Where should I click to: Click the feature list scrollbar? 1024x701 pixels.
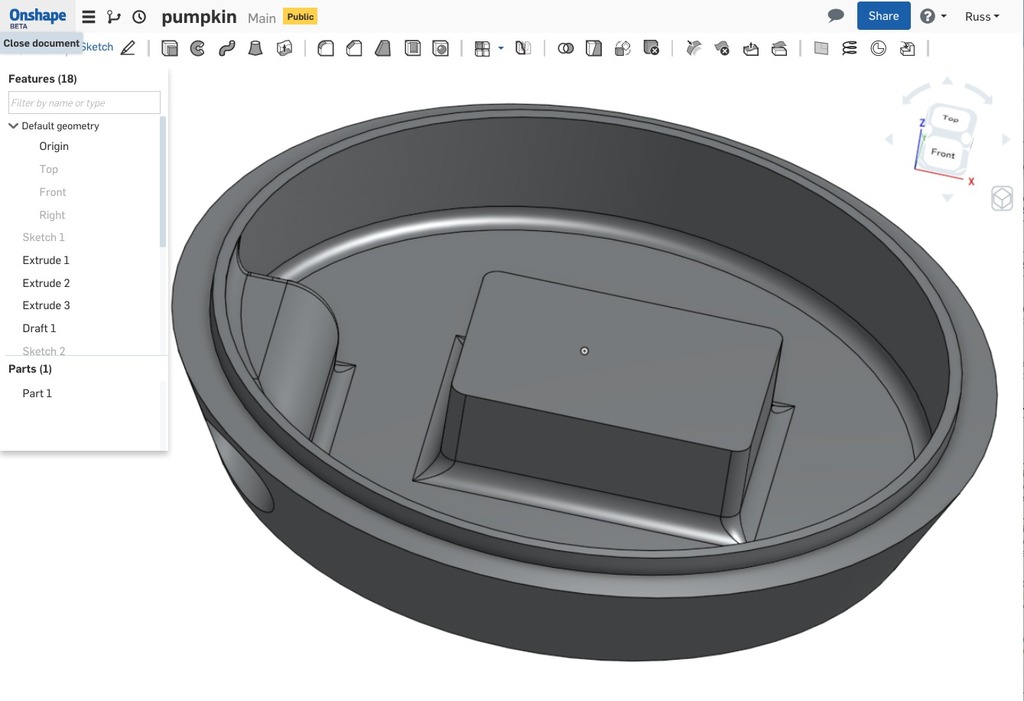[163, 182]
